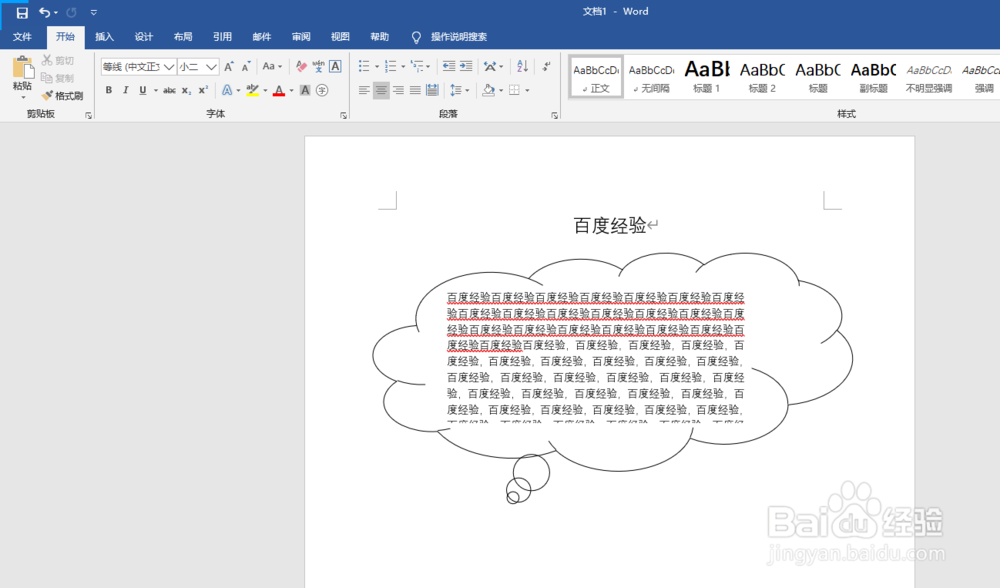
Task: Click the Asian layout icon
Action: [490, 66]
